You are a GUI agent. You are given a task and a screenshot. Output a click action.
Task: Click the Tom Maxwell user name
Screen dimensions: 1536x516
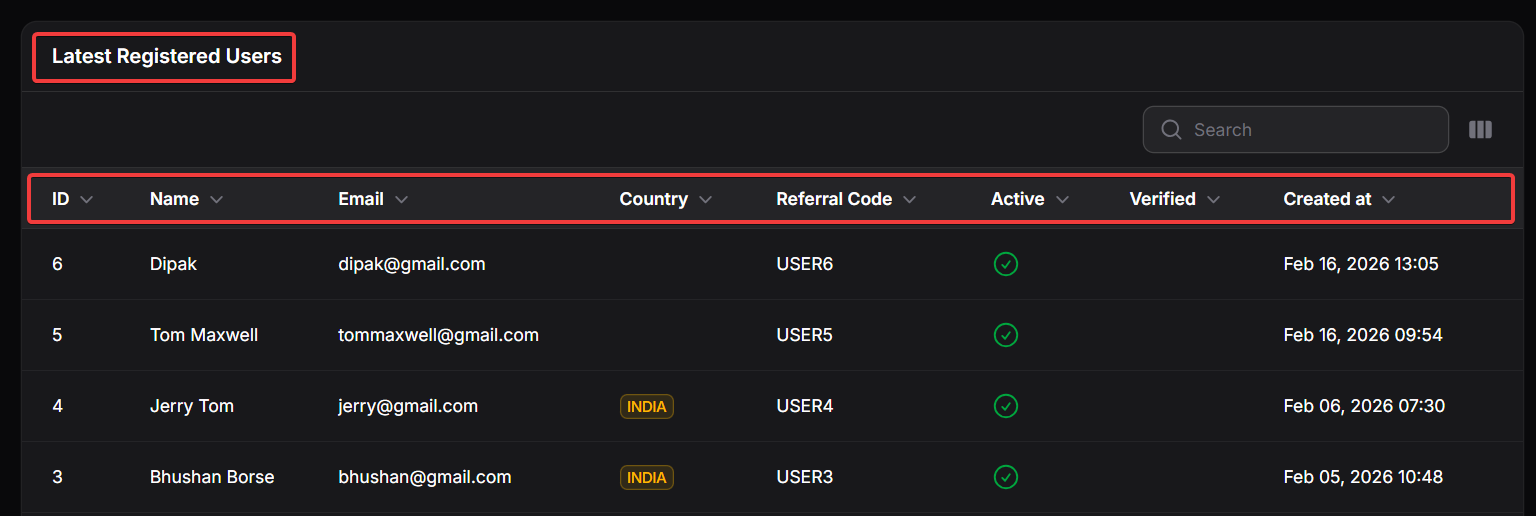pos(203,335)
